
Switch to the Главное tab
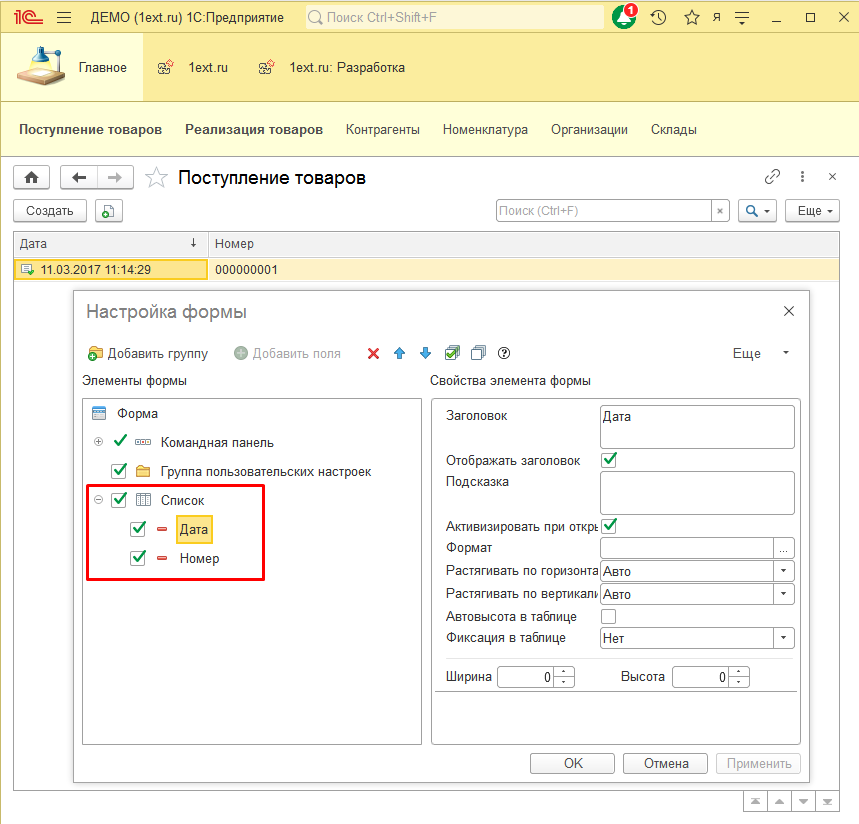click(101, 68)
